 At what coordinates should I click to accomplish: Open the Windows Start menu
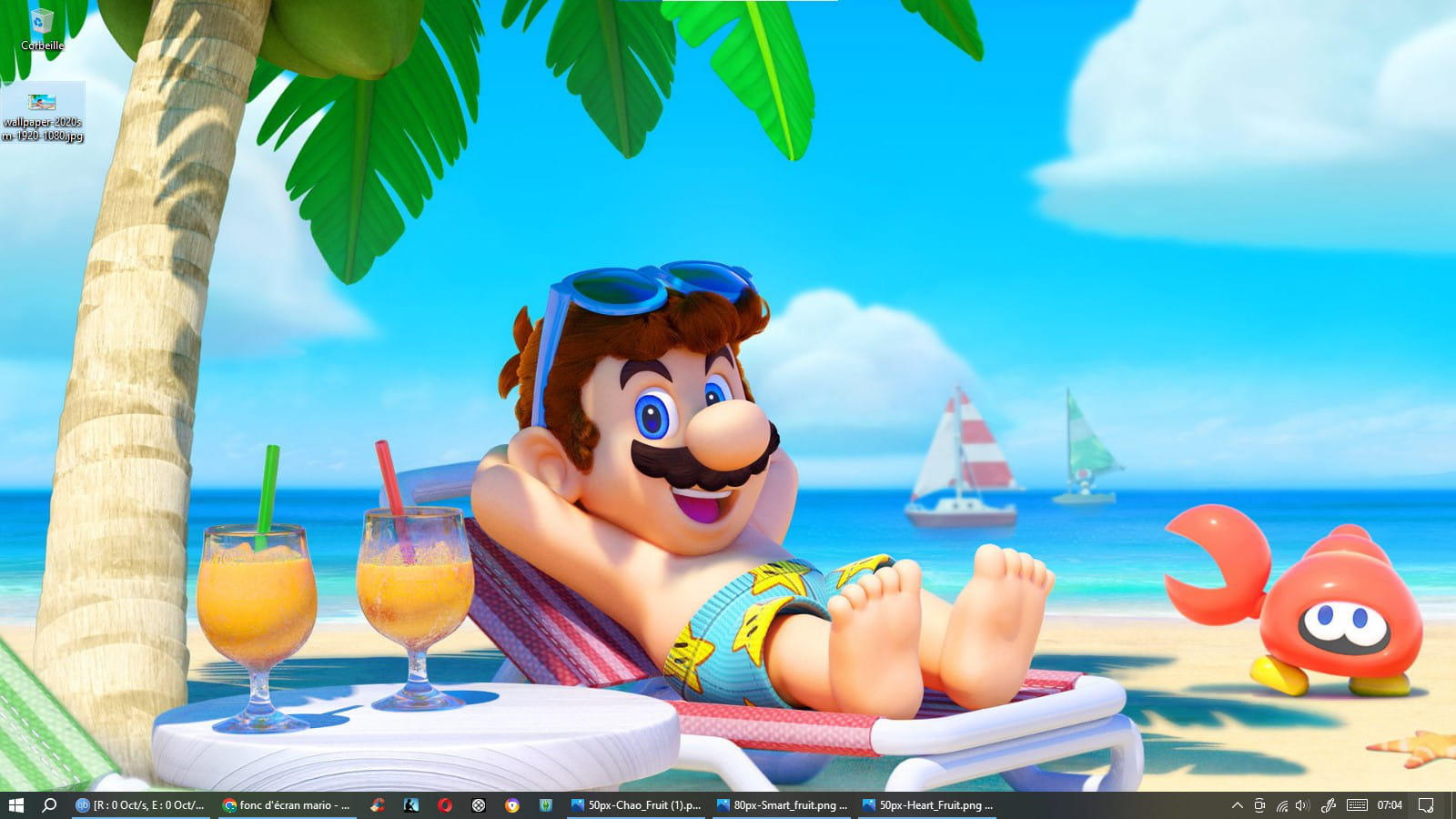coord(15,804)
